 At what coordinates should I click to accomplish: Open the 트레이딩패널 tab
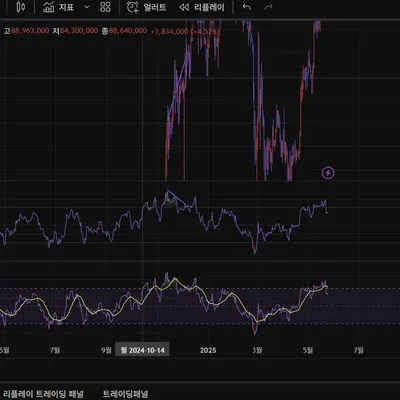tap(125, 394)
